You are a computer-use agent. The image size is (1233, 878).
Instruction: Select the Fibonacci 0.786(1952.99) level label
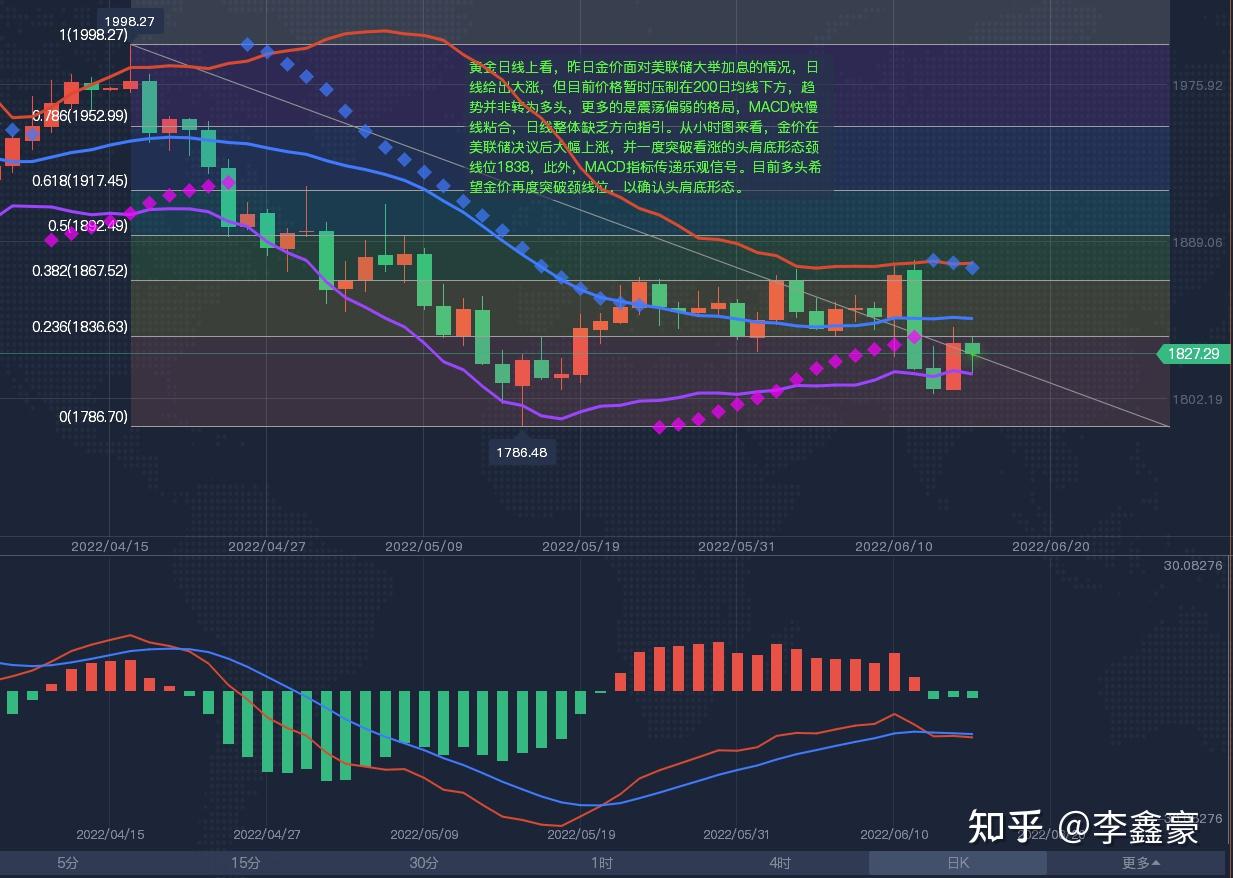coord(79,115)
